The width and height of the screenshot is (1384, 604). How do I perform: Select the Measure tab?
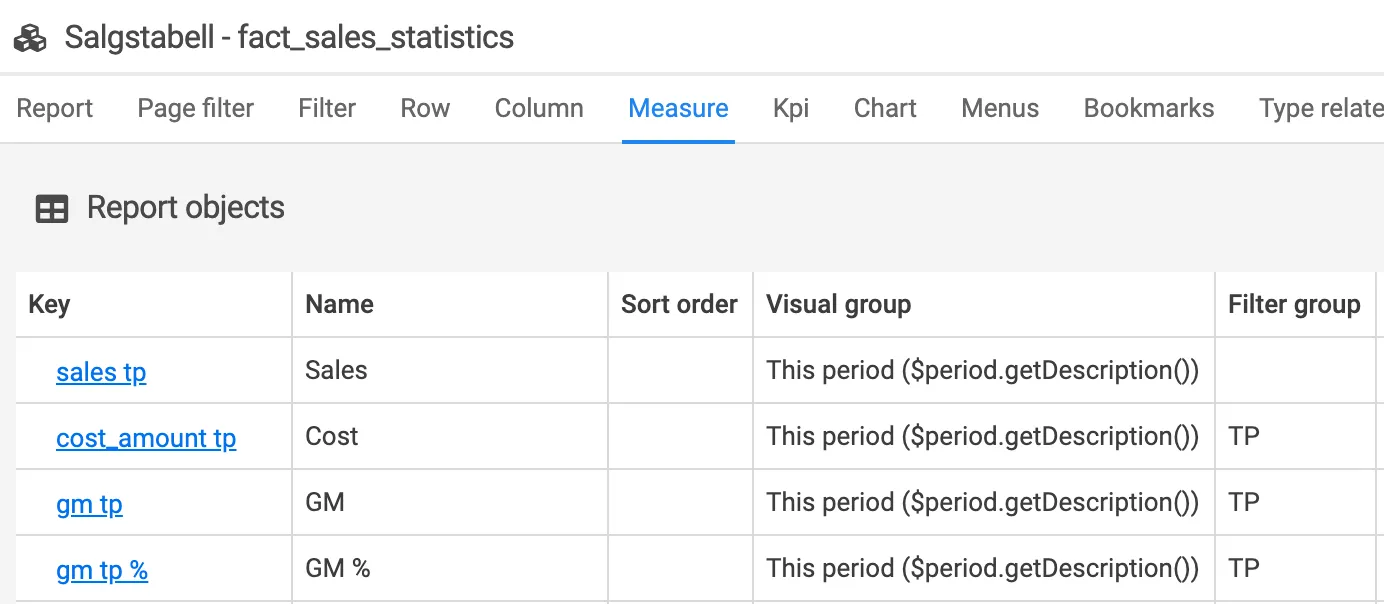coord(678,108)
